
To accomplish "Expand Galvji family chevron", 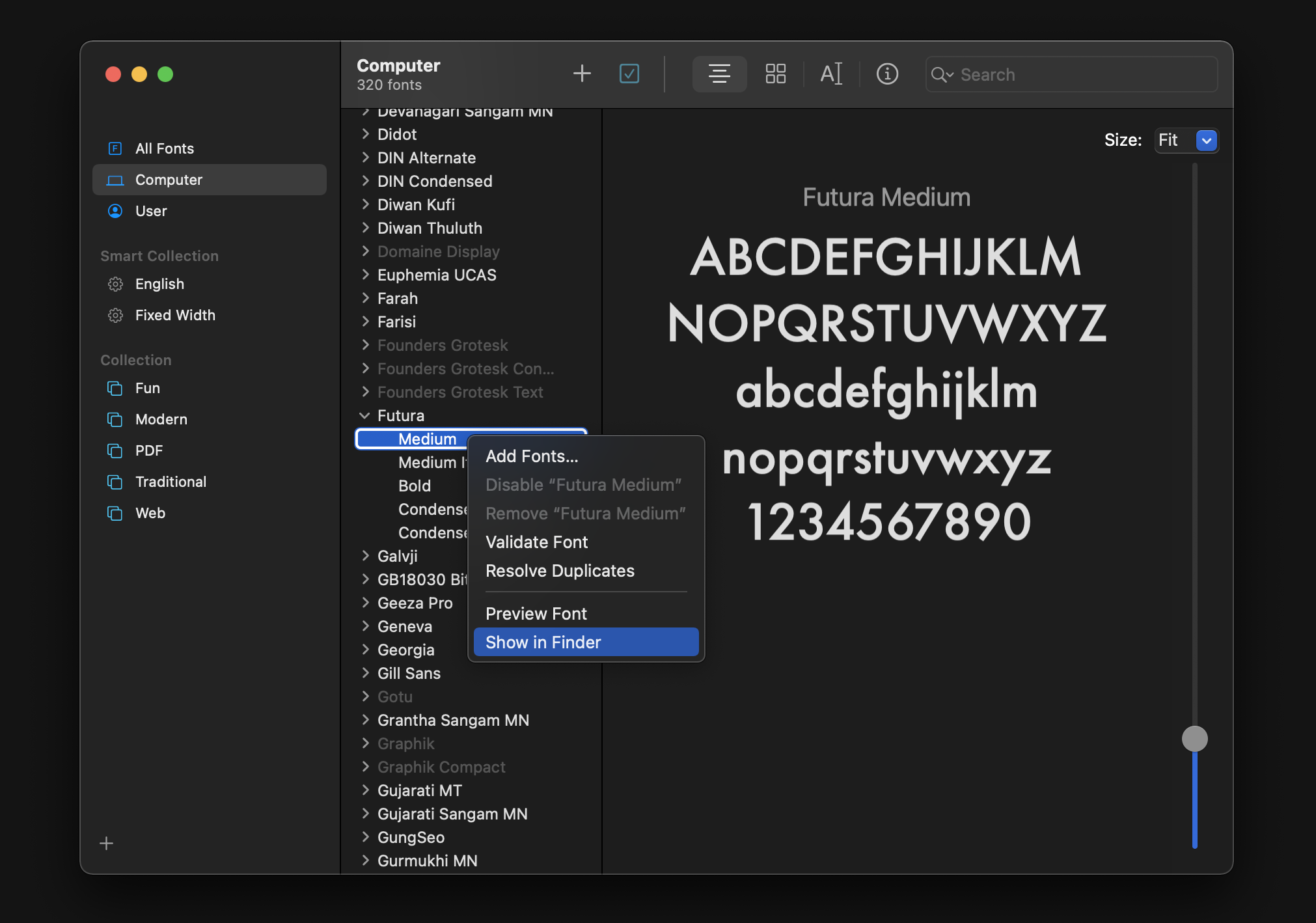I will [x=365, y=556].
